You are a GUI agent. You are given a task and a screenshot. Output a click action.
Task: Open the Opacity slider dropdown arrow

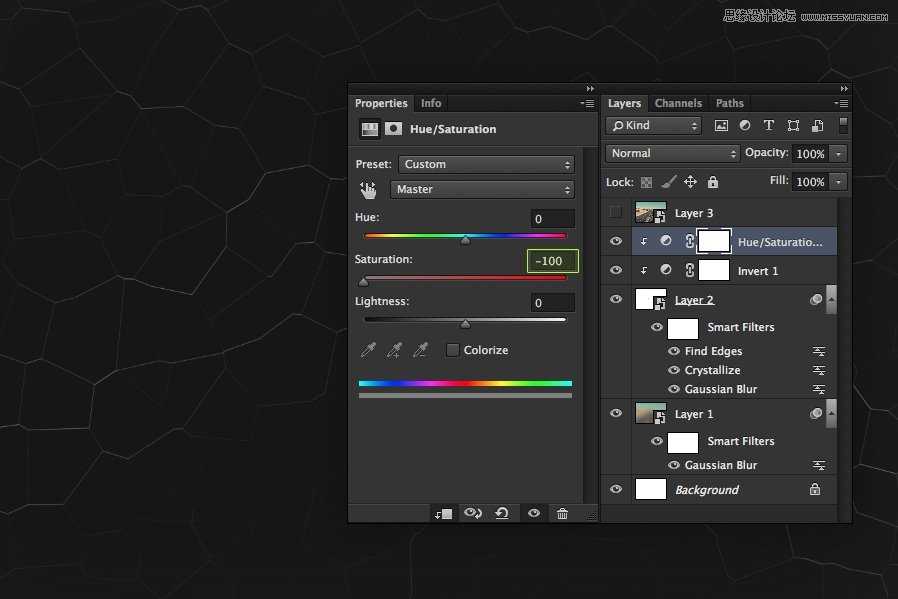838,153
